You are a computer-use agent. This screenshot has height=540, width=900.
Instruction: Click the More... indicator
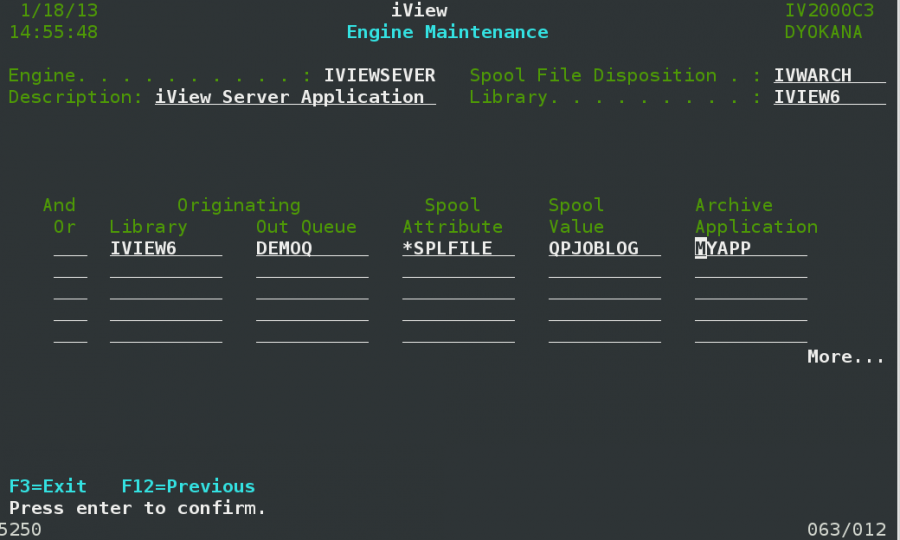pyautogui.click(x=846, y=357)
